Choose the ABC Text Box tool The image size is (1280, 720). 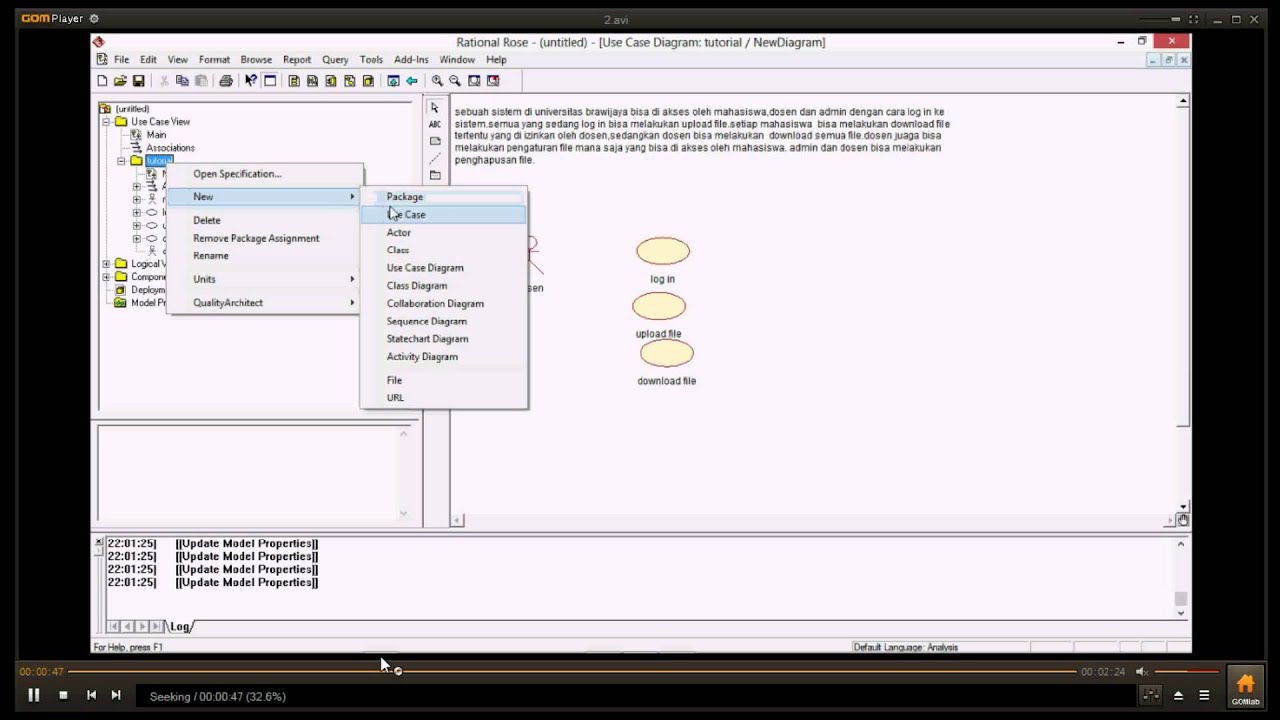coord(434,124)
